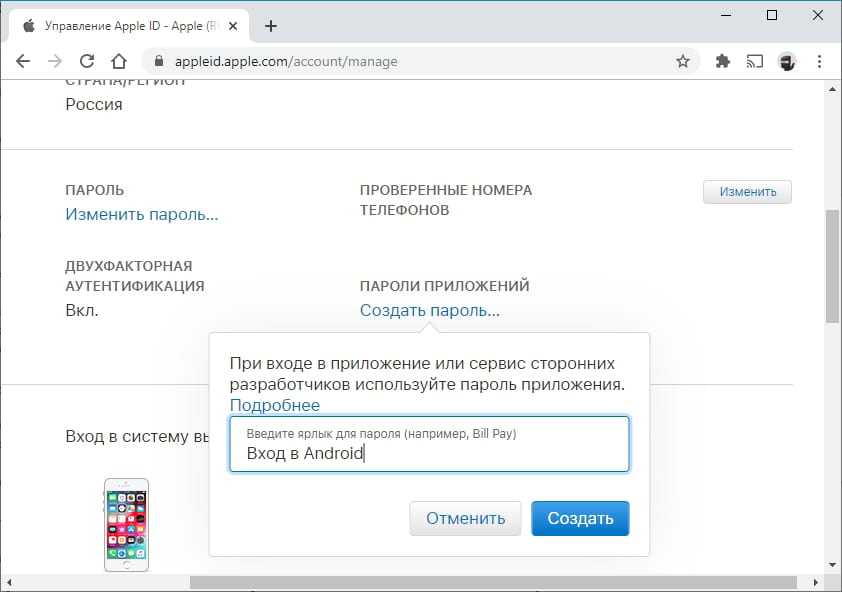The height and width of the screenshot is (592, 842).
Task: Open the Изменить пароль... link
Action: pos(142,214)
